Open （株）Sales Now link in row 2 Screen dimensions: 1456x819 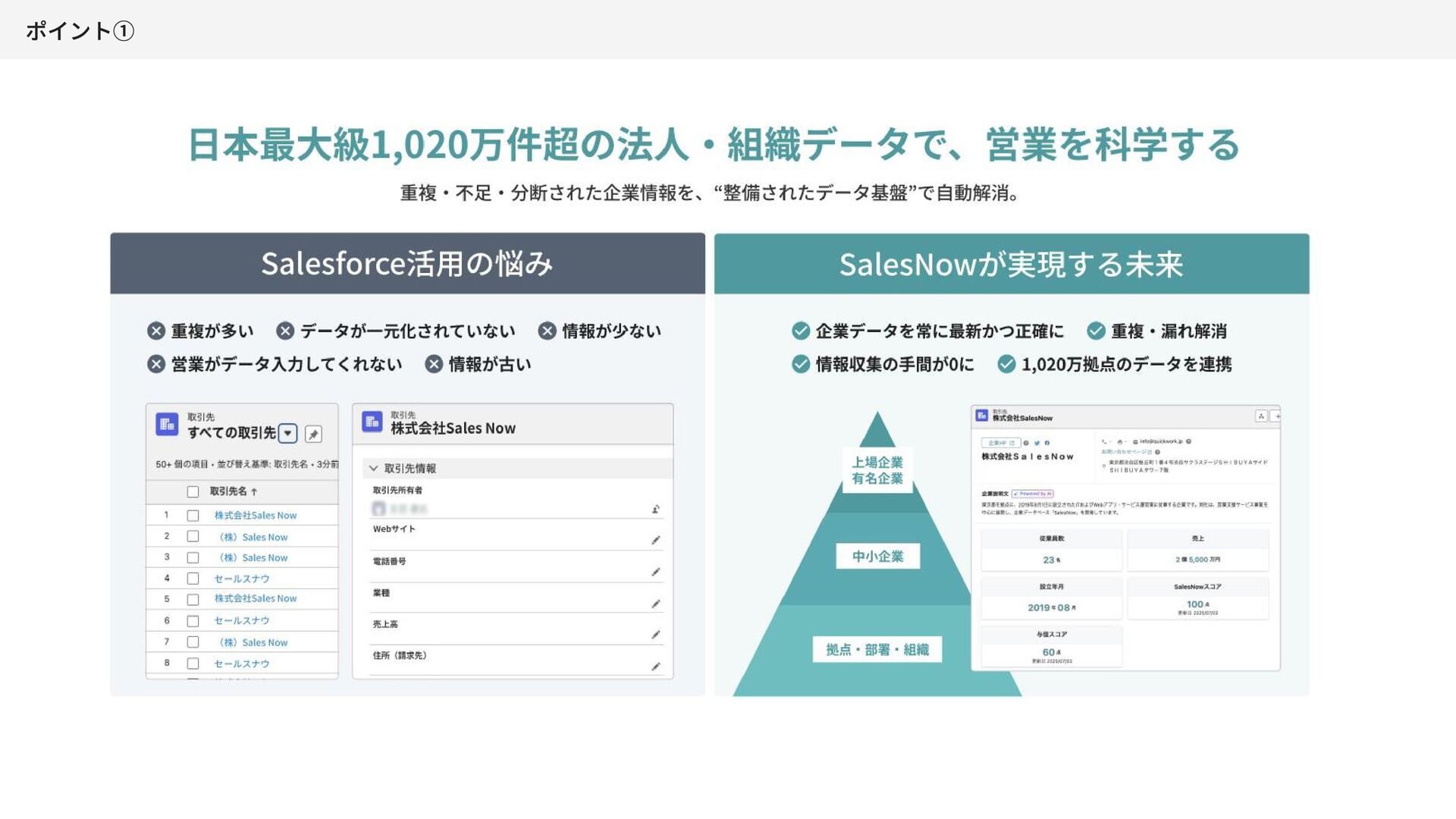click(x=253, y=537)
